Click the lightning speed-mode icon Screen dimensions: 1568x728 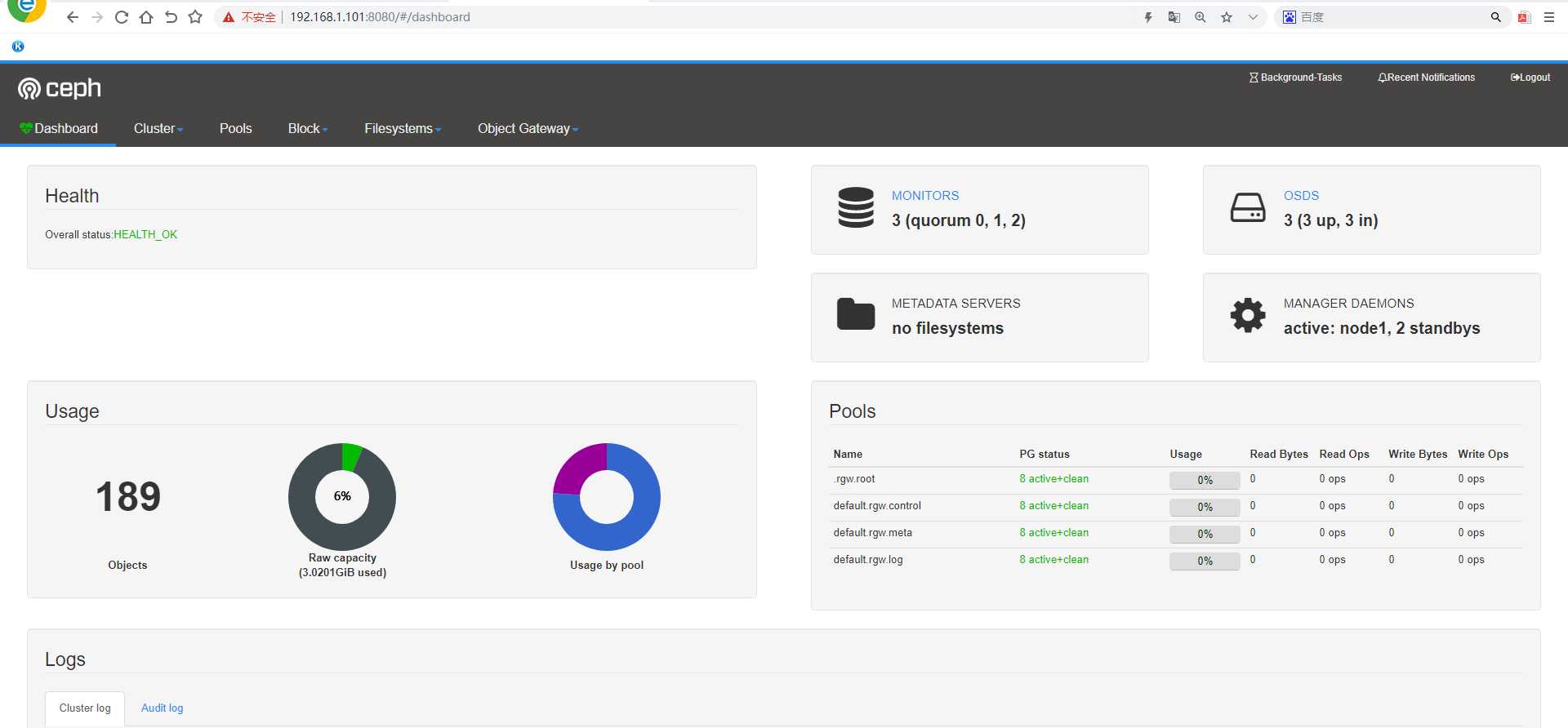pyautogui.click(x=1148, y=17)
